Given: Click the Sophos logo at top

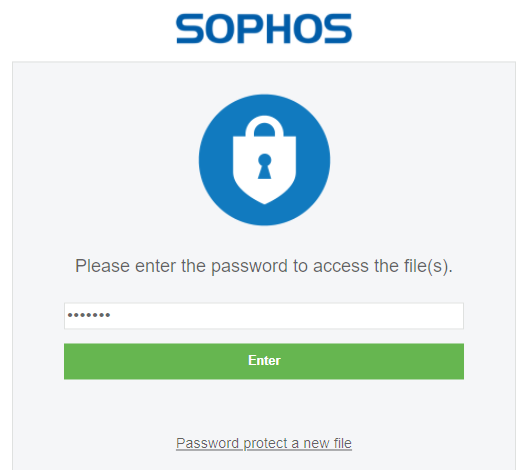Looking at the screenshot, I should click(264, 29).
